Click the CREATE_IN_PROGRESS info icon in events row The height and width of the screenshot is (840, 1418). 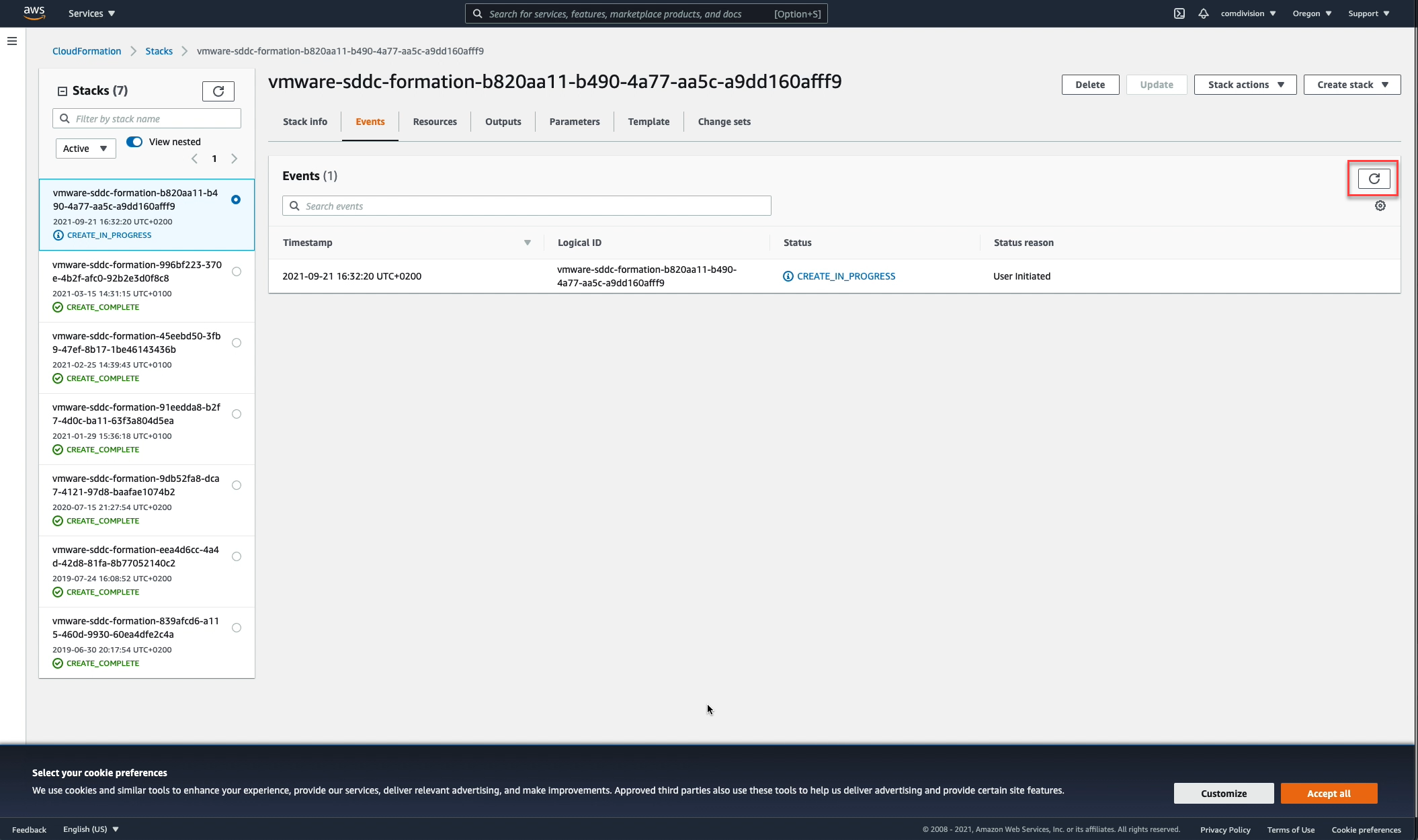788,276
